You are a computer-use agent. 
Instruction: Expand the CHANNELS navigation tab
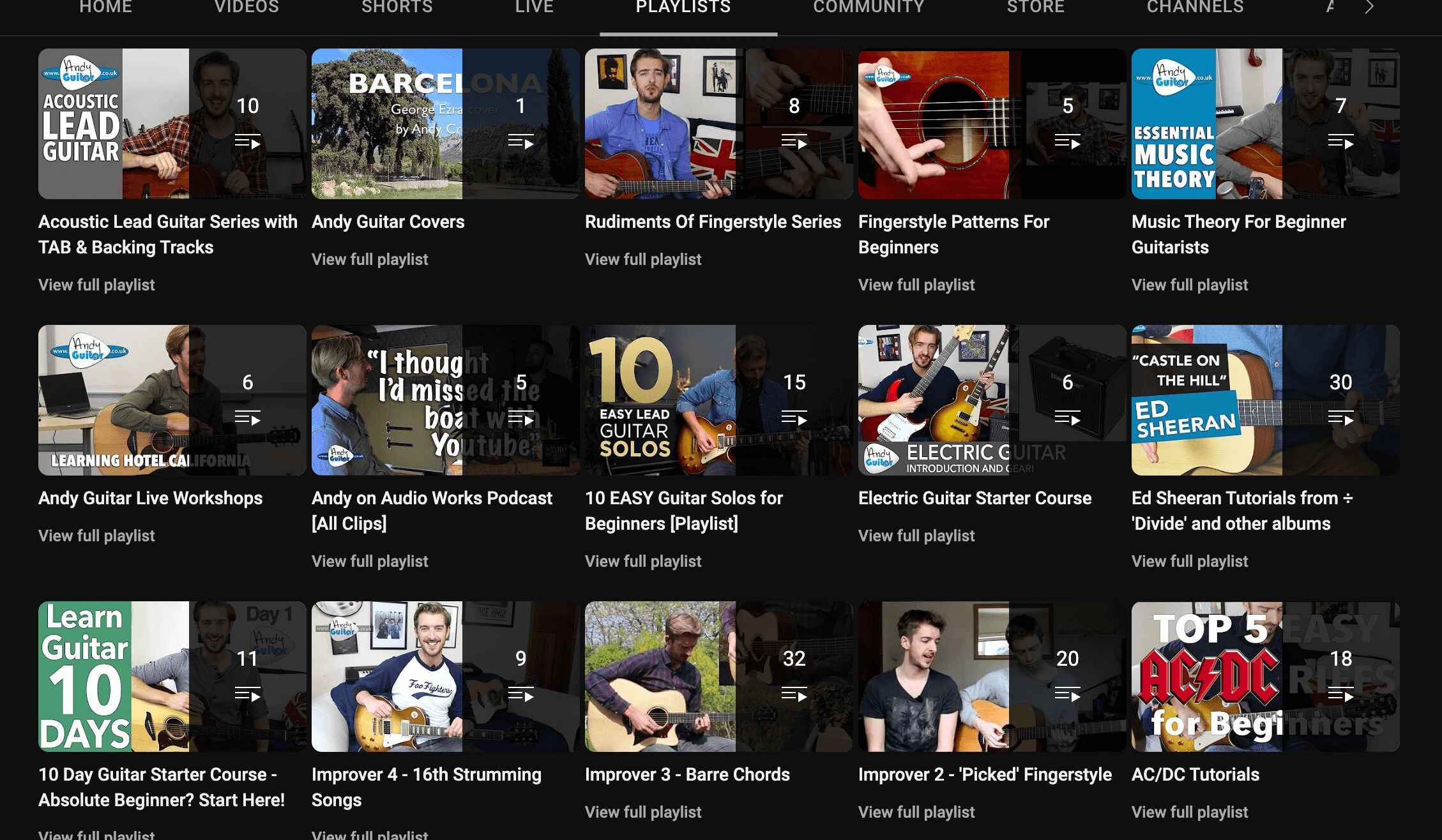1196,8
